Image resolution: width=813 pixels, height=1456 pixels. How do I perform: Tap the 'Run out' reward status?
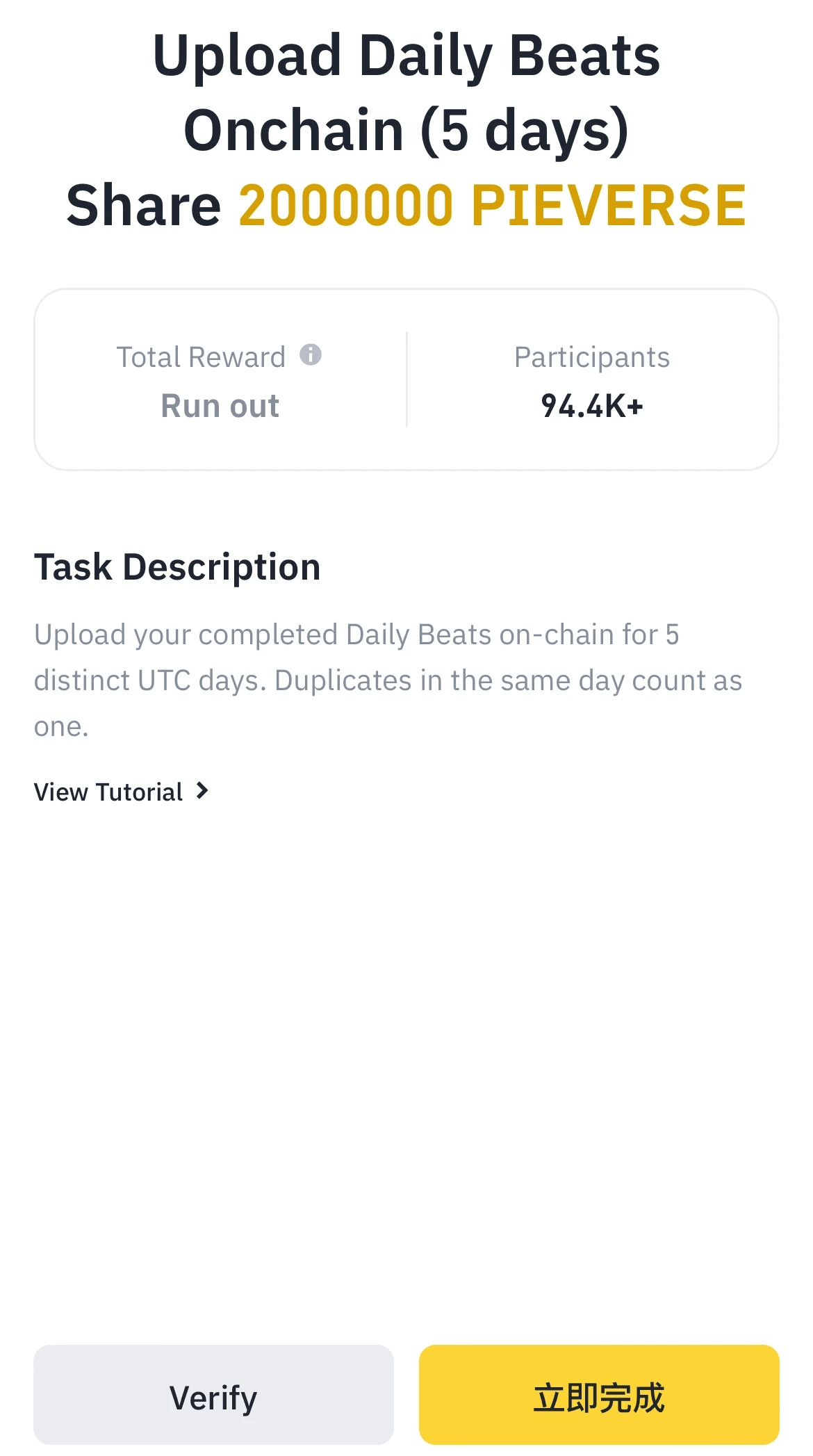point(220,406)
